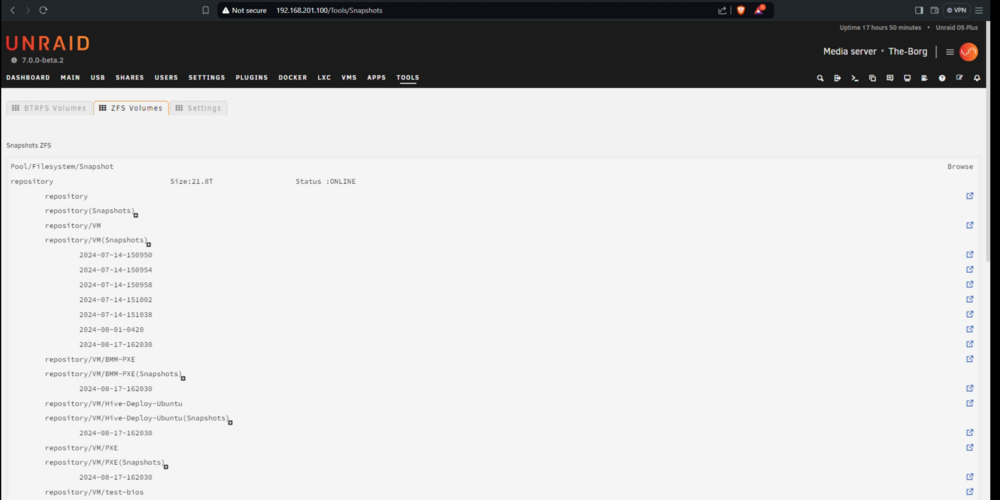Open the Shares menu
Image resolution: width=1000 pixels, height=500 pixels.
point(129,78)
